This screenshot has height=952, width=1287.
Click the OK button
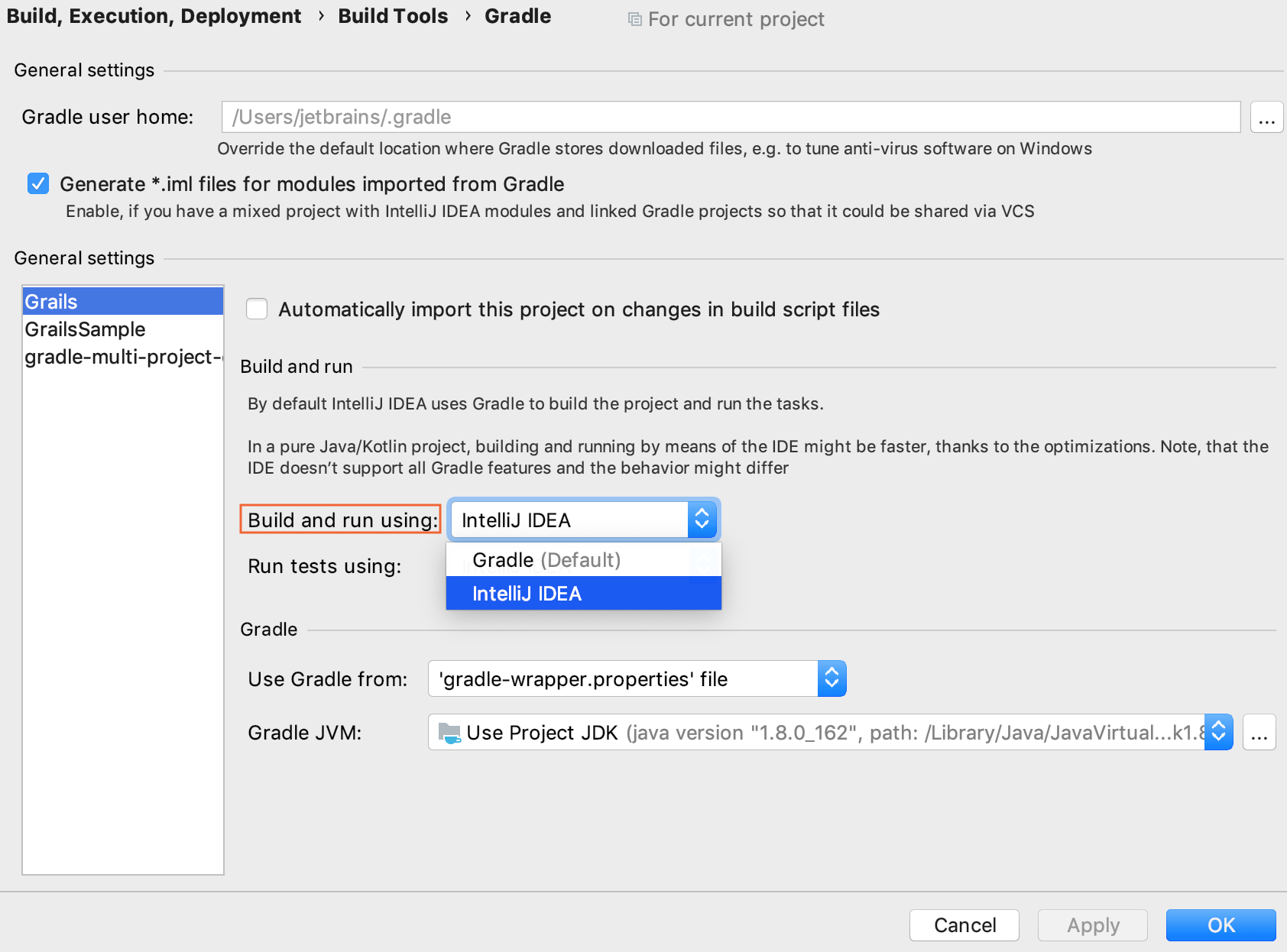1220,925
